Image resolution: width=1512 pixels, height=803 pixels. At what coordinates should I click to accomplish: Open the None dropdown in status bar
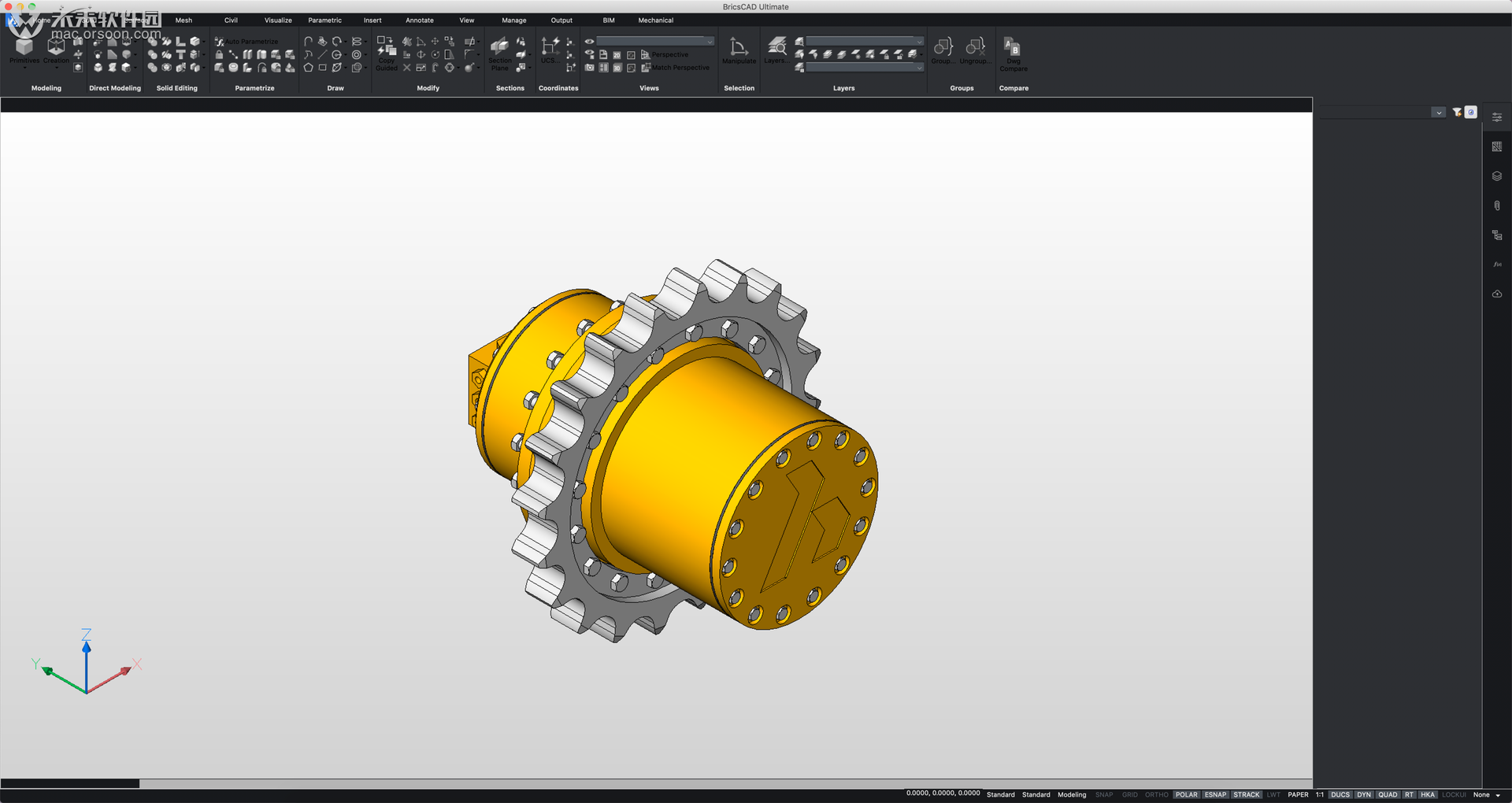1487,795
